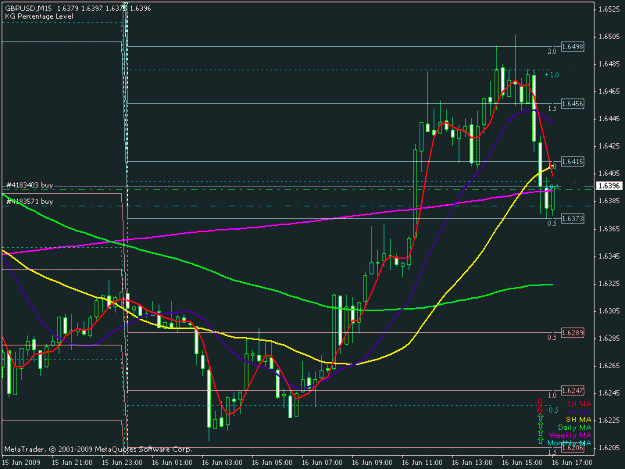Image resolution: width=625 pixels, height=469 pixels.
Task: Click the 1.6305 price axis value
Action: pyautogui.click(x=609, y=311)
